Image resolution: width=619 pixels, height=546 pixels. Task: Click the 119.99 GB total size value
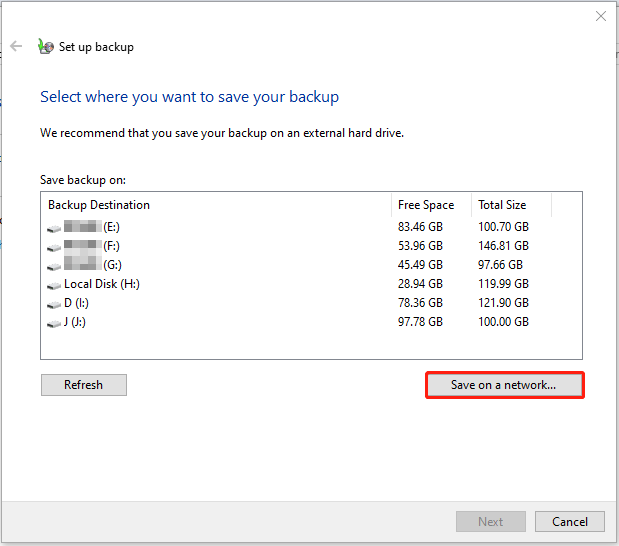pyautogui.click(x=503, y=283)
